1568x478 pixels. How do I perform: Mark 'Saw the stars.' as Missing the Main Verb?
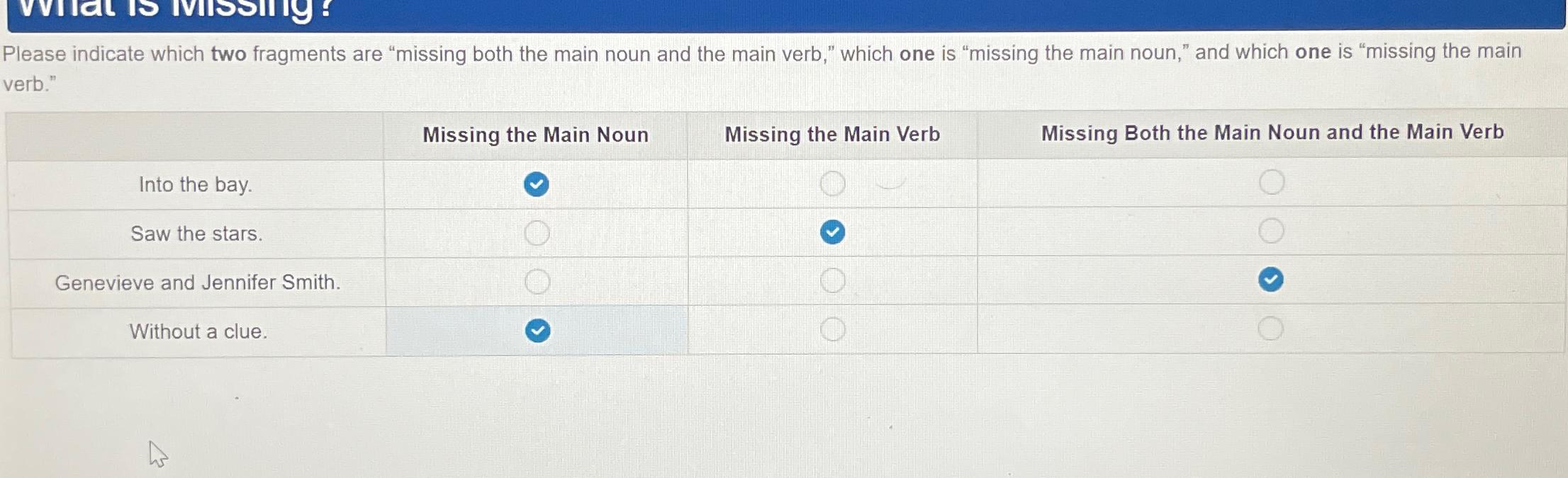[x=832, y=232]
